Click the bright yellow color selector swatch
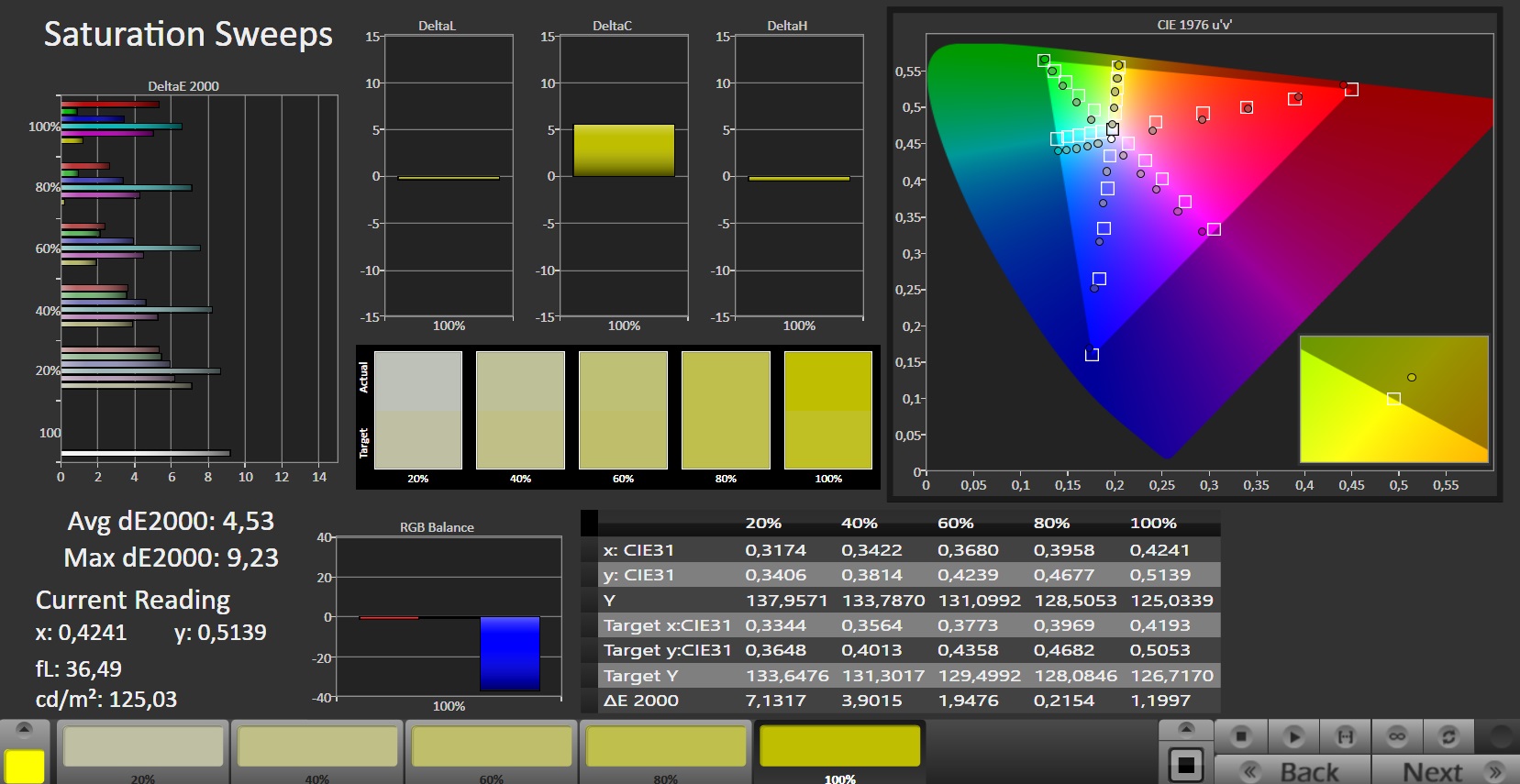 [25, 766]
